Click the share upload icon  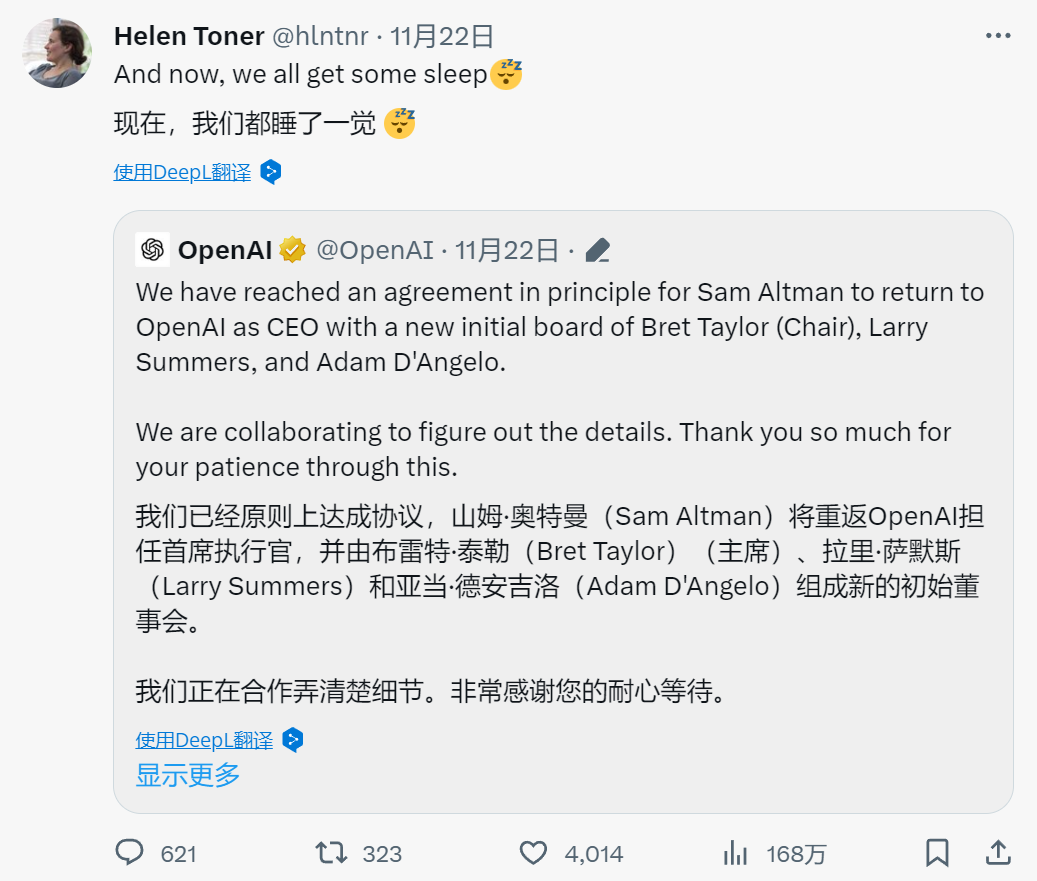tap(997, 853)
